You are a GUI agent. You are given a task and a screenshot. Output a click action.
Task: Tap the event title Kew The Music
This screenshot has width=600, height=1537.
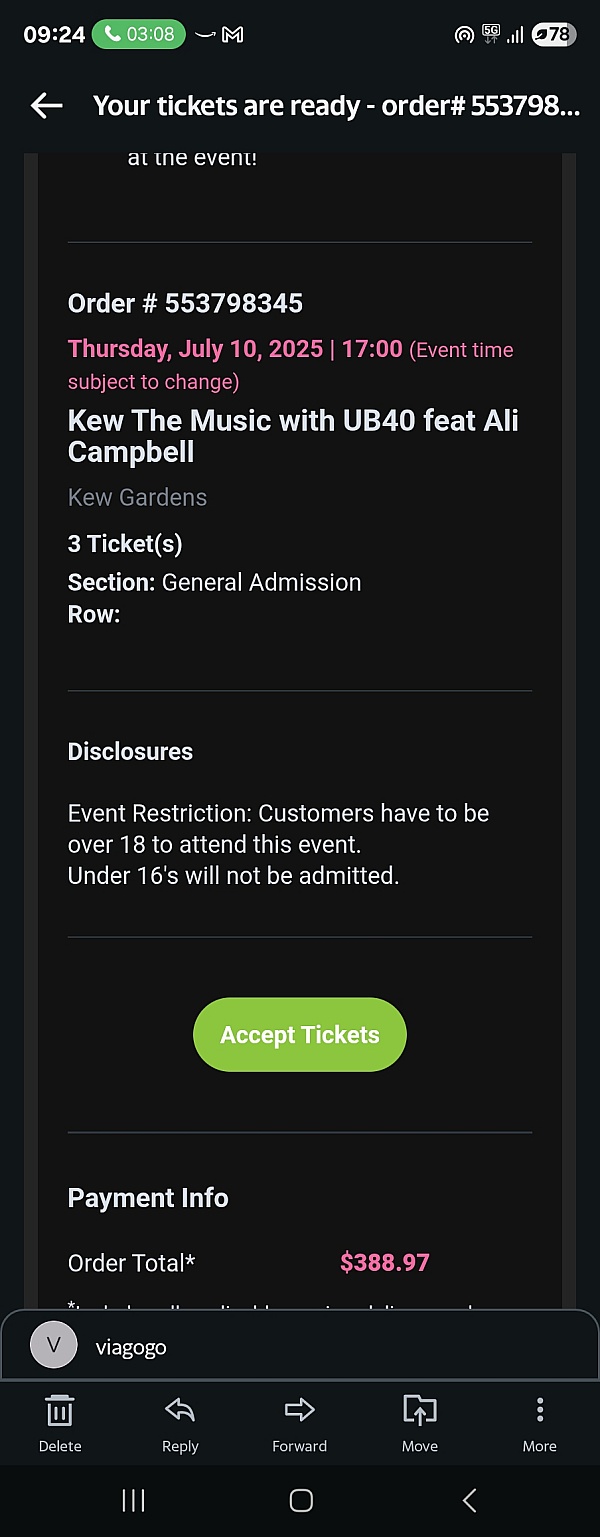pos(293,436)
